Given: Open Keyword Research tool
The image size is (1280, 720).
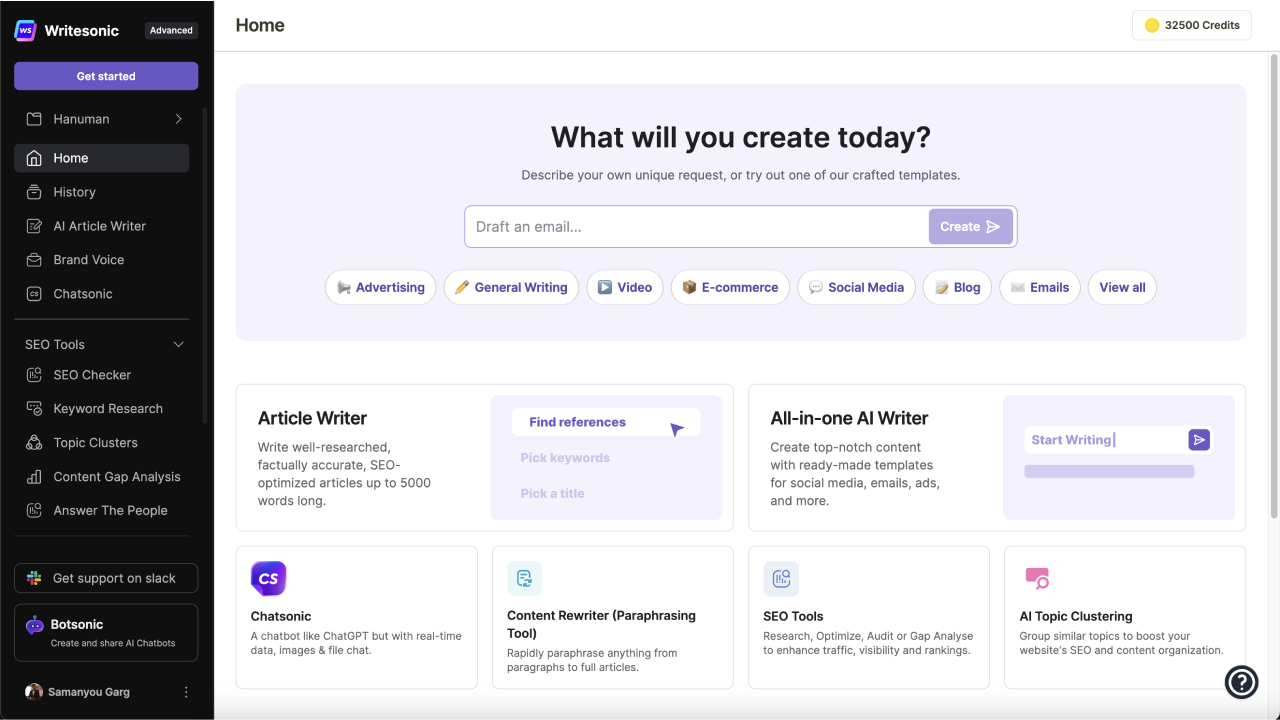Looking at the screenshot, I should pos(101,409).
